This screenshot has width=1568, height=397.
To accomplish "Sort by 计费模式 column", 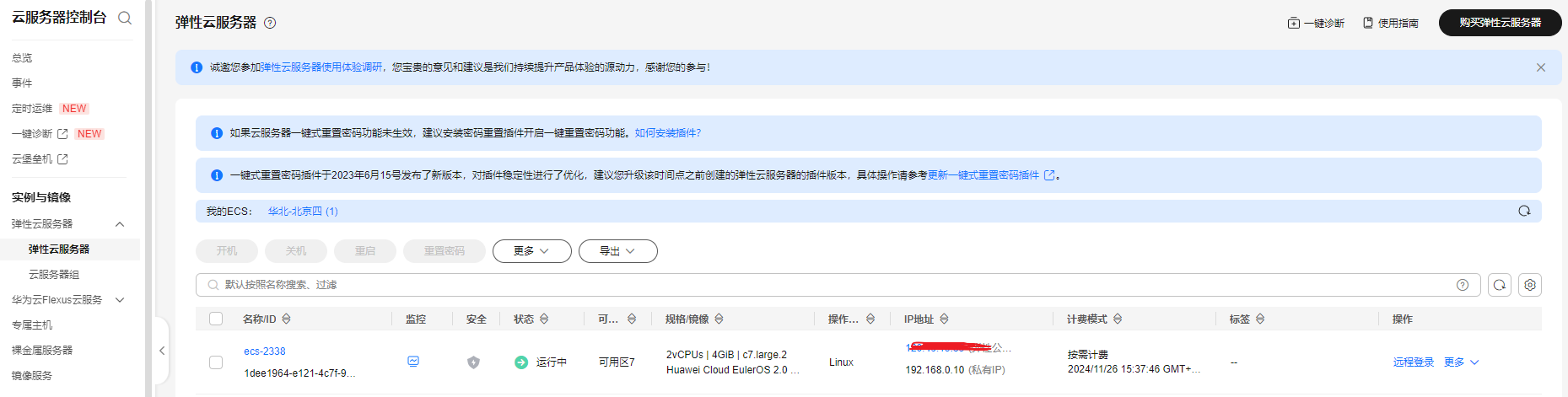I will (x=1118, y=319).
